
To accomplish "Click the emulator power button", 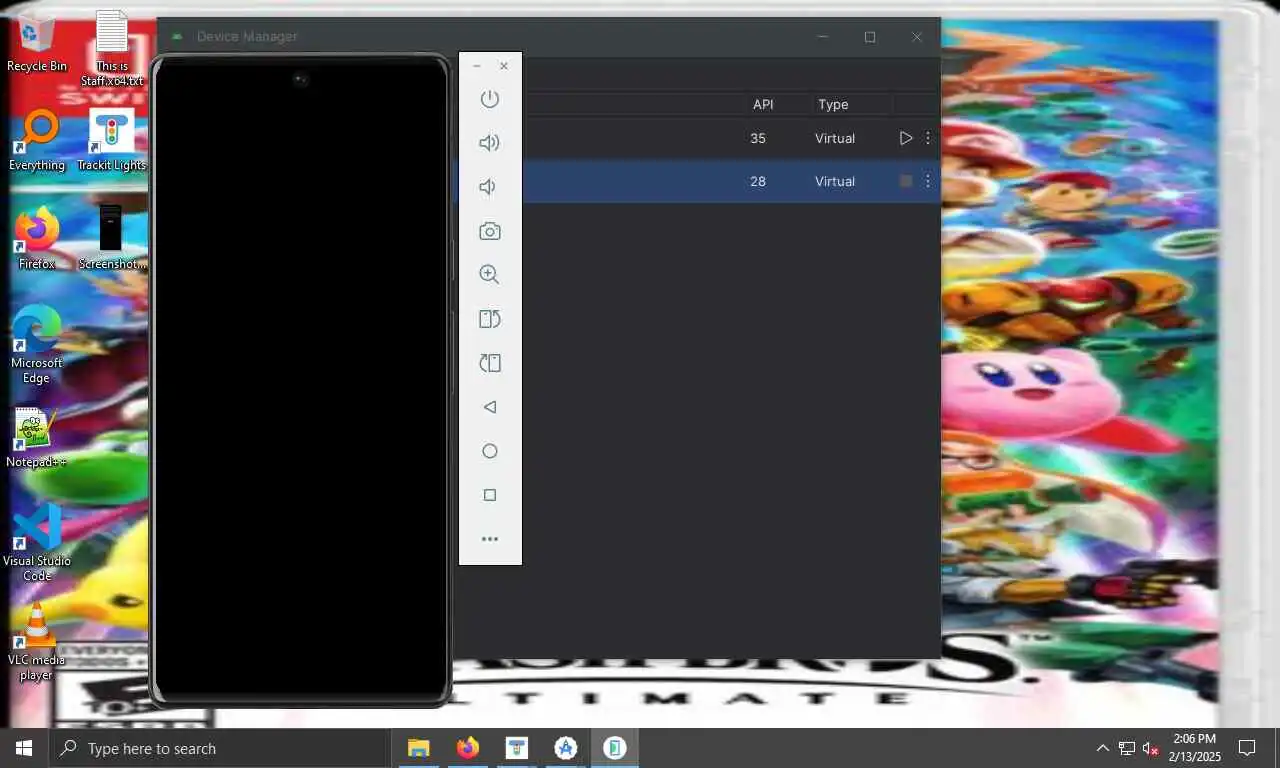I will tap(489, 99).
